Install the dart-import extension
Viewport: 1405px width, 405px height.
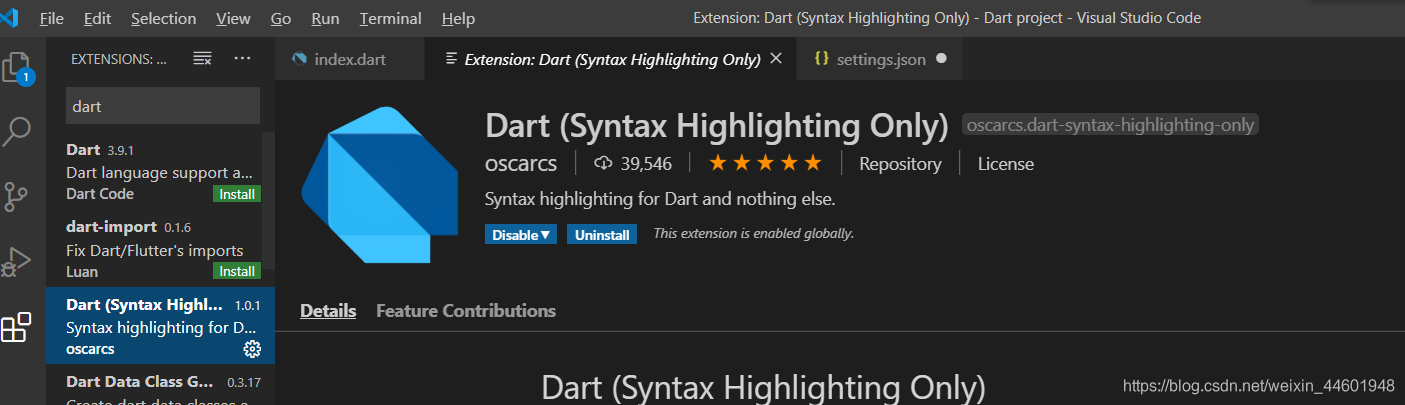point(237,271)
